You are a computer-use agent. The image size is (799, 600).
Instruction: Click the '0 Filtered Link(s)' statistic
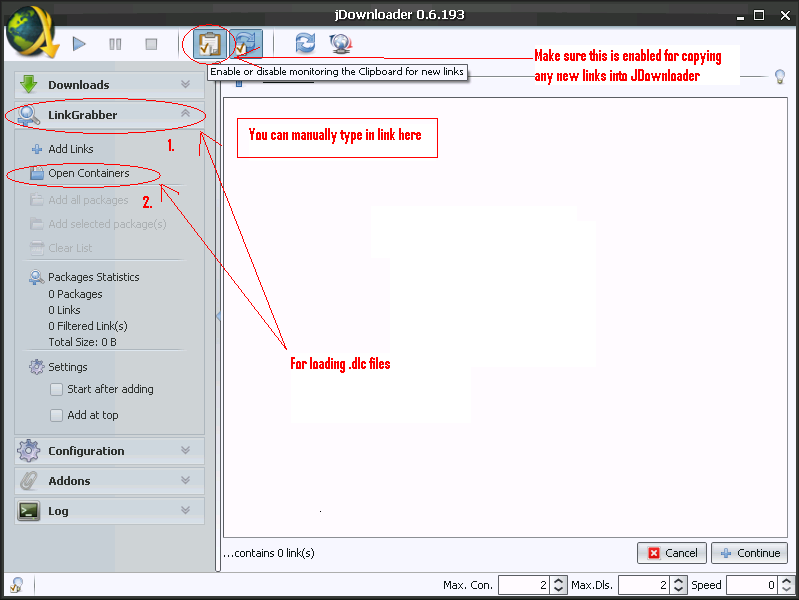88,326
